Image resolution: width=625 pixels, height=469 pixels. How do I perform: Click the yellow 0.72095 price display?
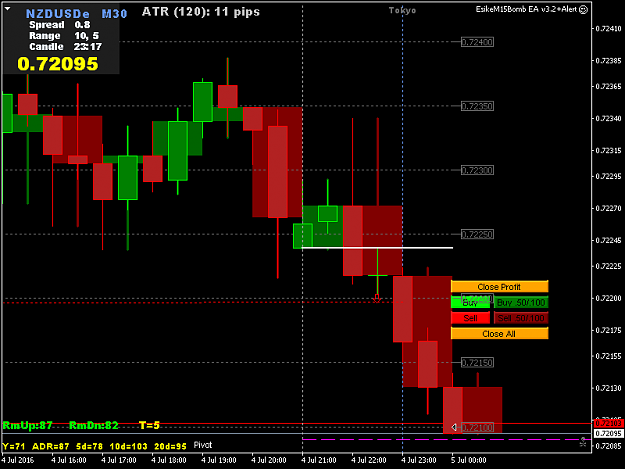[x=58, y=64]
